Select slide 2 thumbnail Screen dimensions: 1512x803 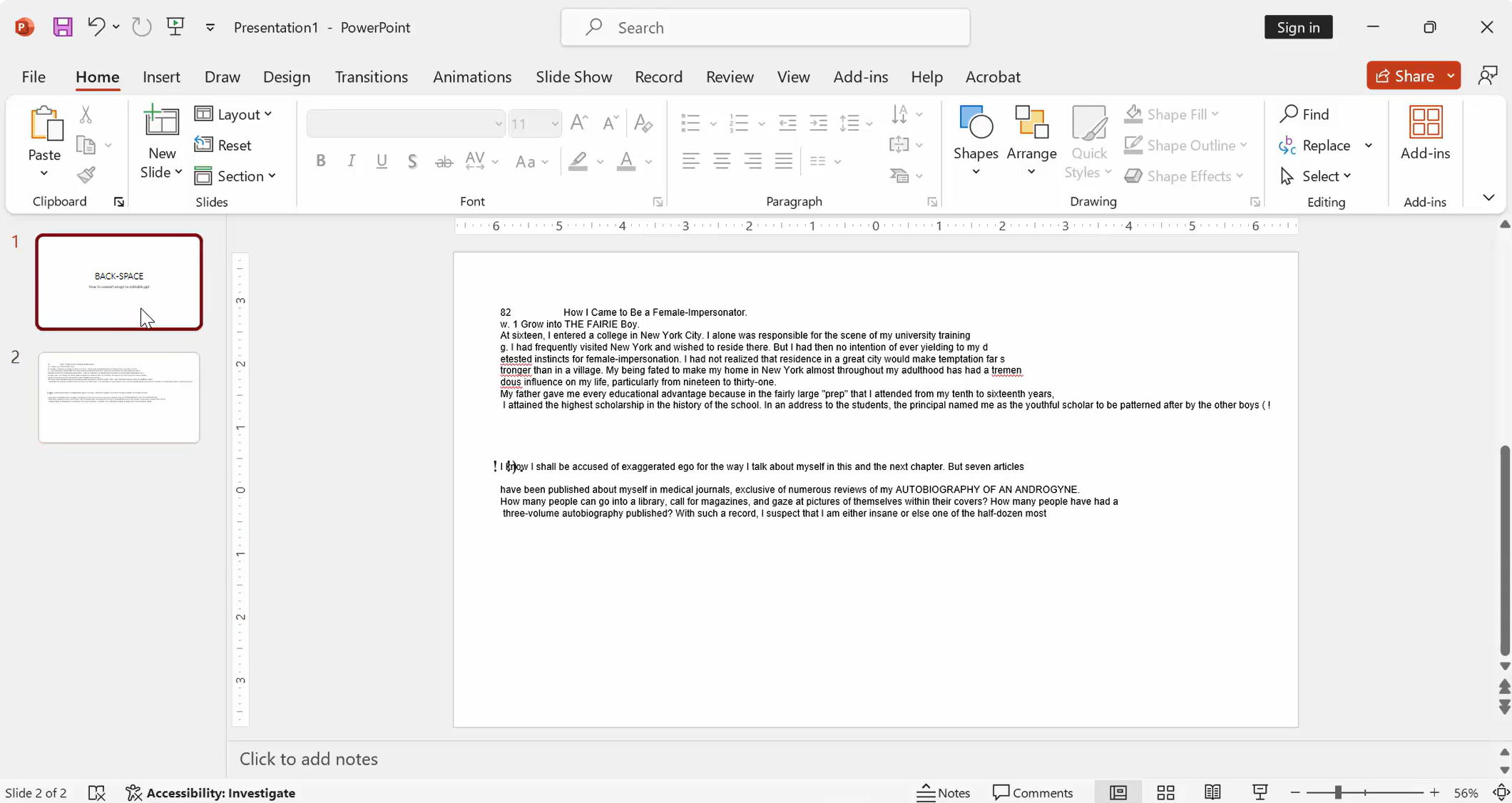point(119,397)
